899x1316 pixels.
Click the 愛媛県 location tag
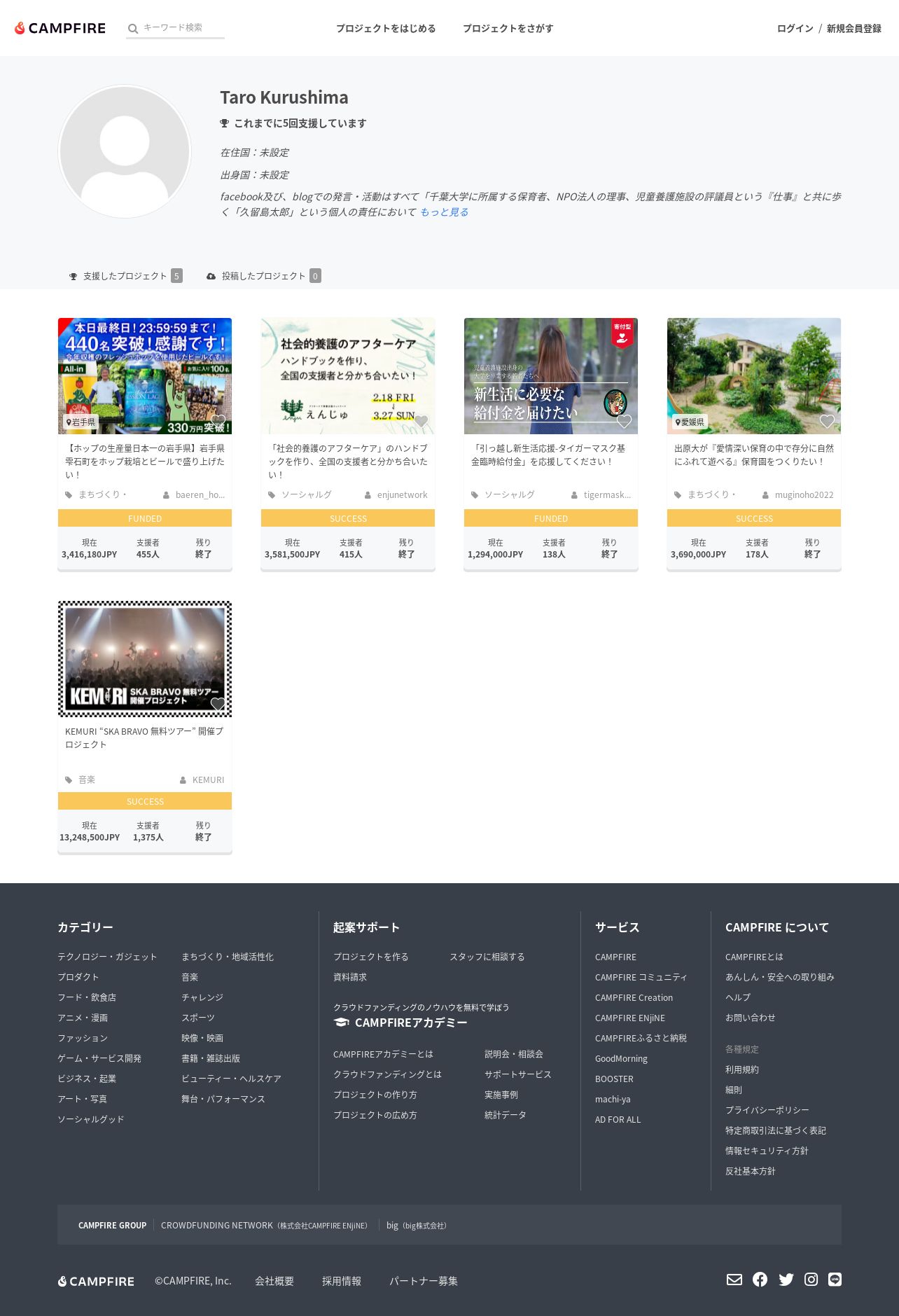click(x=690, y=422)
